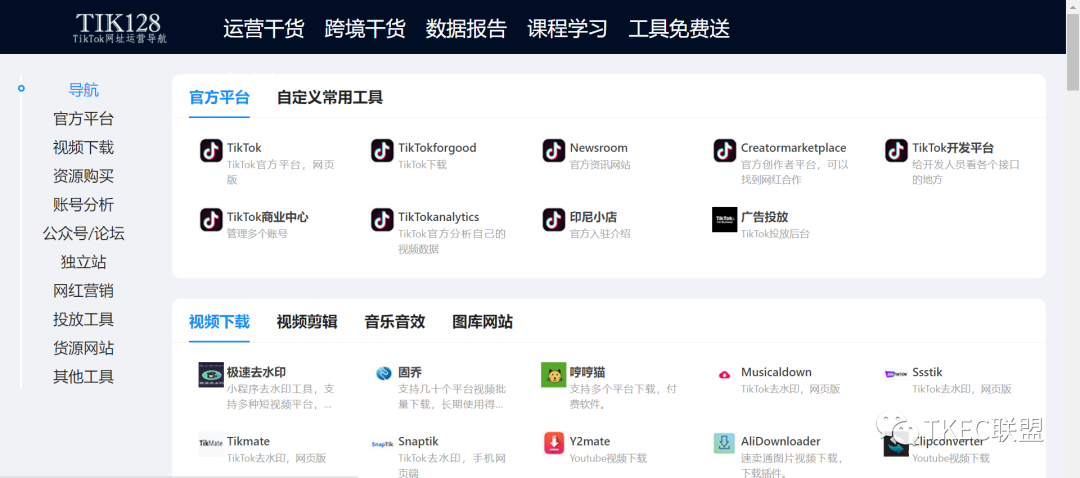Viewport: 1080px width, 478px height.
Task: Go to 网红营销 in the sidebar
Action: click(x=83, y=291)
